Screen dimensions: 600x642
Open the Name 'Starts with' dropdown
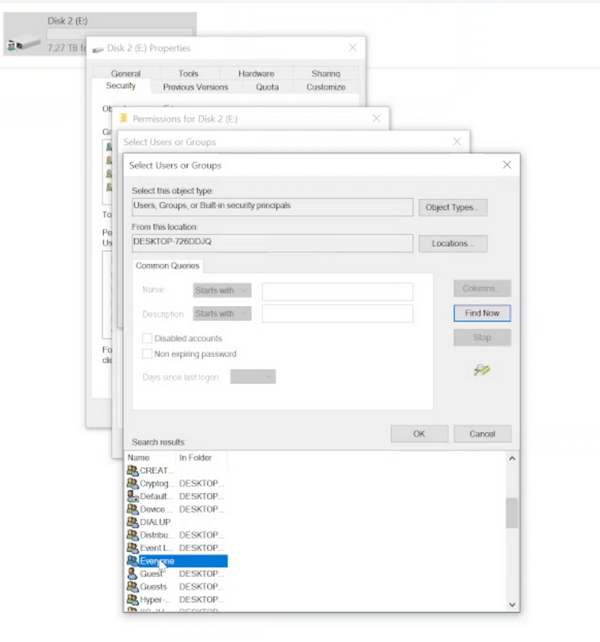click(222, 291)
